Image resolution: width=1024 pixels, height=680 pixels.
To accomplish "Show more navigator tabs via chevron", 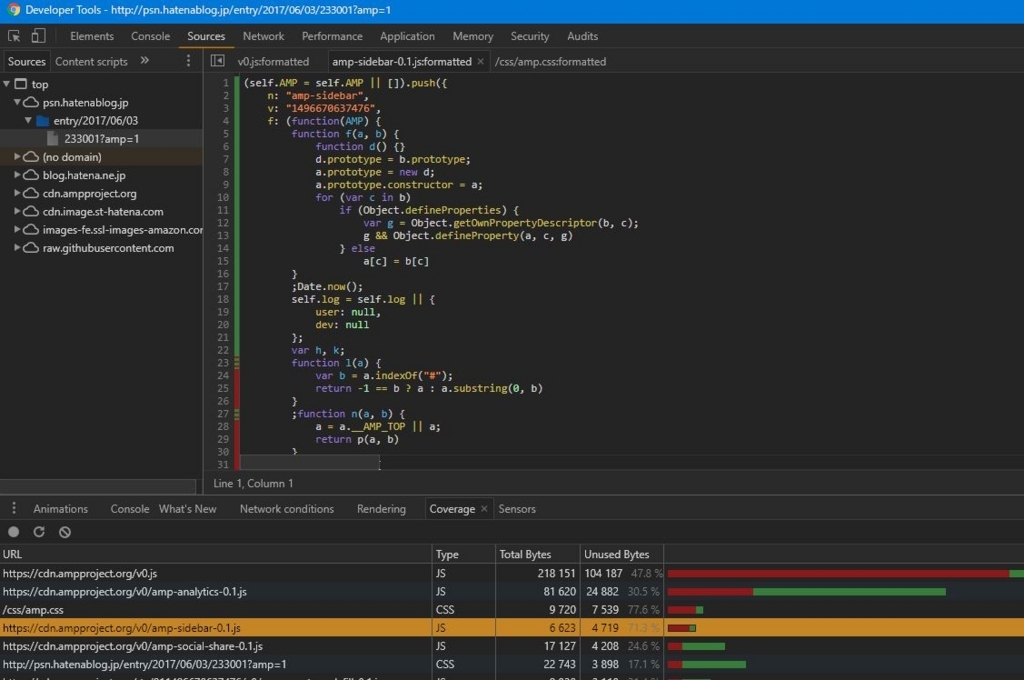I will pos(144,61).
